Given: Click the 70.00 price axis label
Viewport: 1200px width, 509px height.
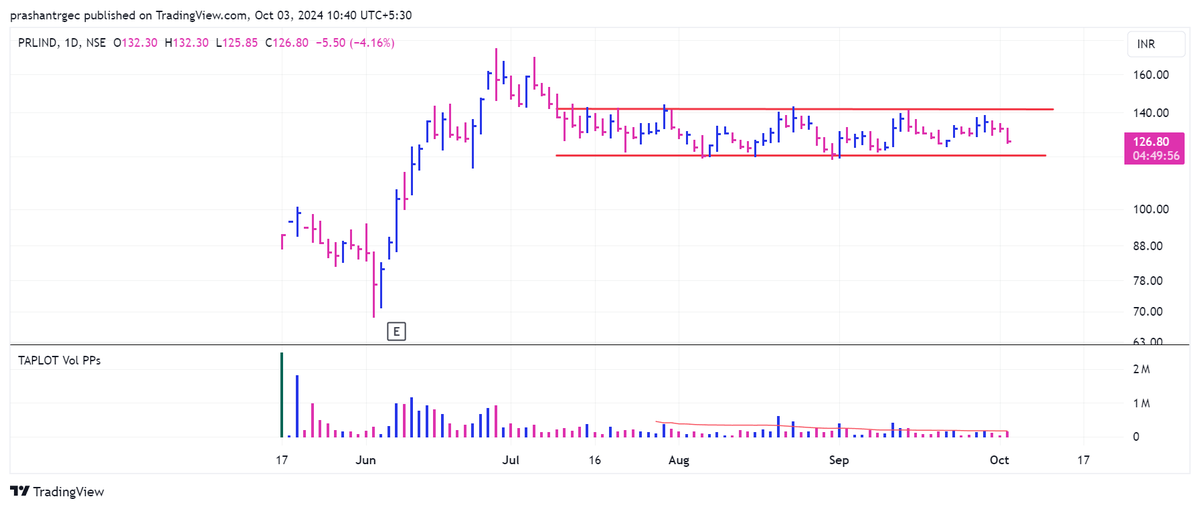Looking at the screenshot, I should click(x=1148, y=312).
